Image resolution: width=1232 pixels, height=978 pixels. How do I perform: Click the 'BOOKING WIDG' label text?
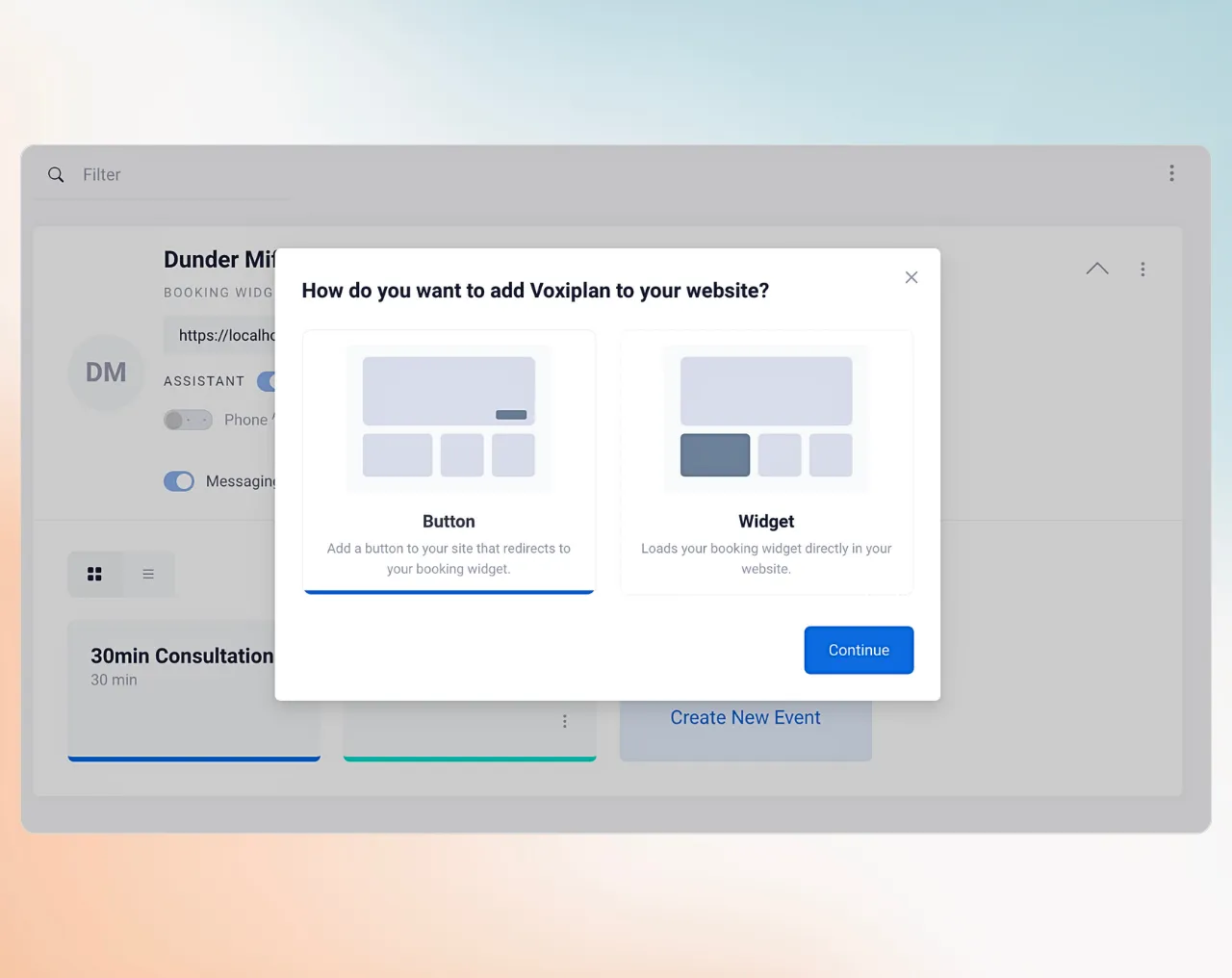coord(218,293)
